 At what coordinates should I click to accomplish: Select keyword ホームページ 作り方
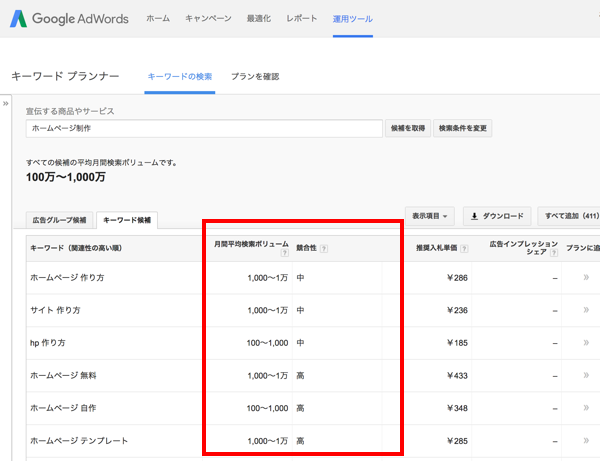click(x=67, y=277)
